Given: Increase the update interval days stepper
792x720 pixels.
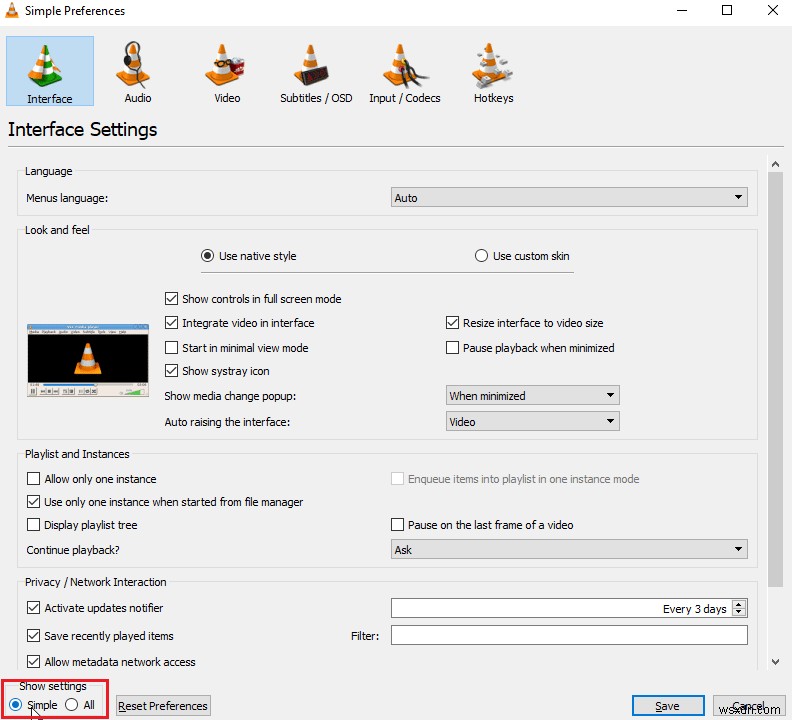Looking at the screenshot, I should click(739, 604).
